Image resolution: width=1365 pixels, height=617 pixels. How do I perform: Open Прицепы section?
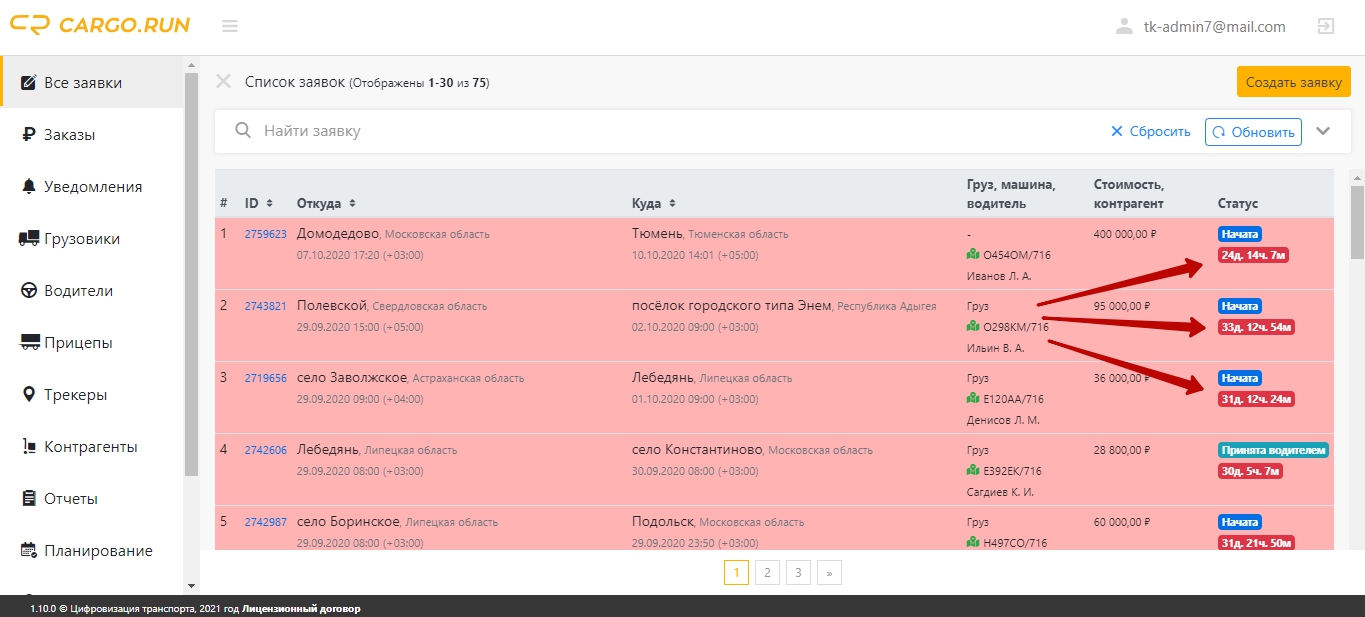92,342
